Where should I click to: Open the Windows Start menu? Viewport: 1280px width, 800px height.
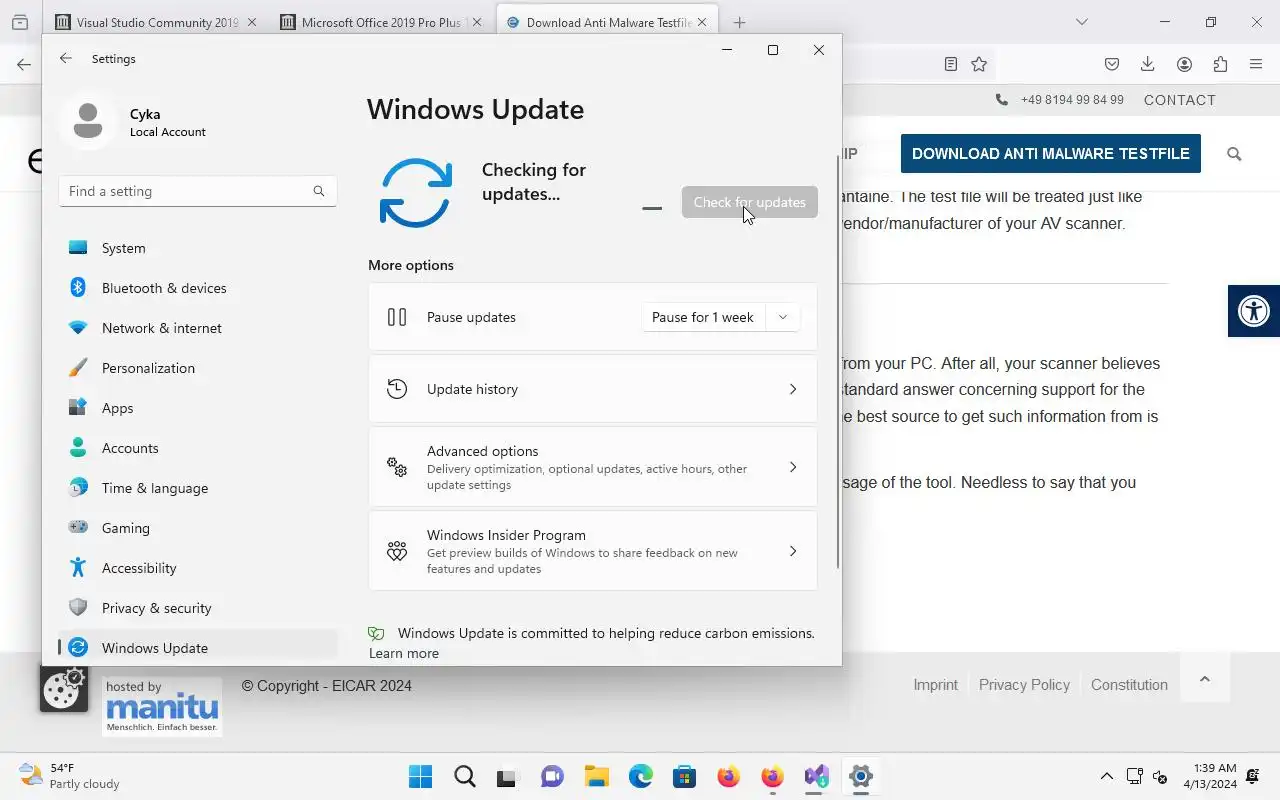tap(421, 776)
